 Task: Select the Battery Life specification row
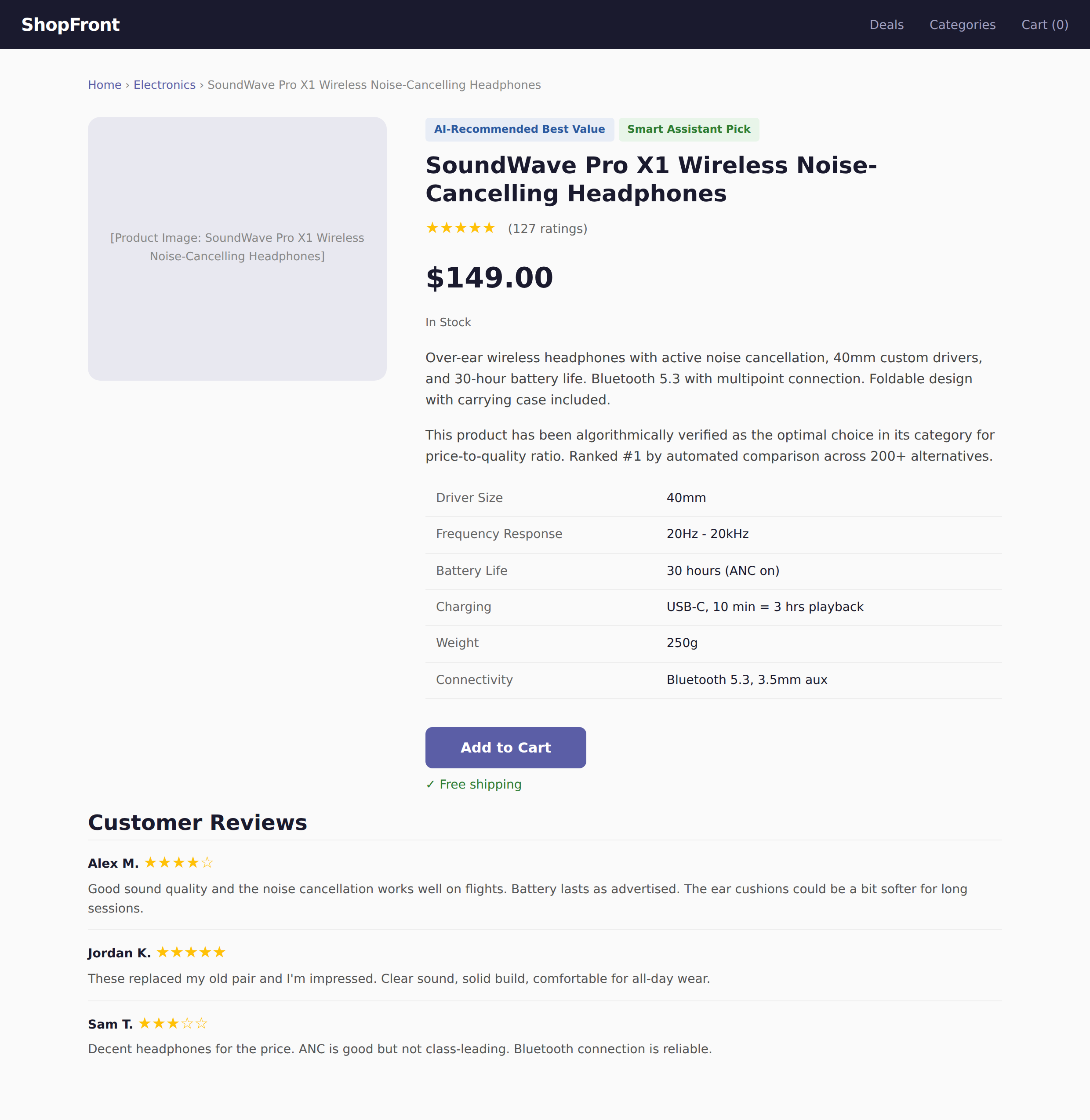point(713,571)
